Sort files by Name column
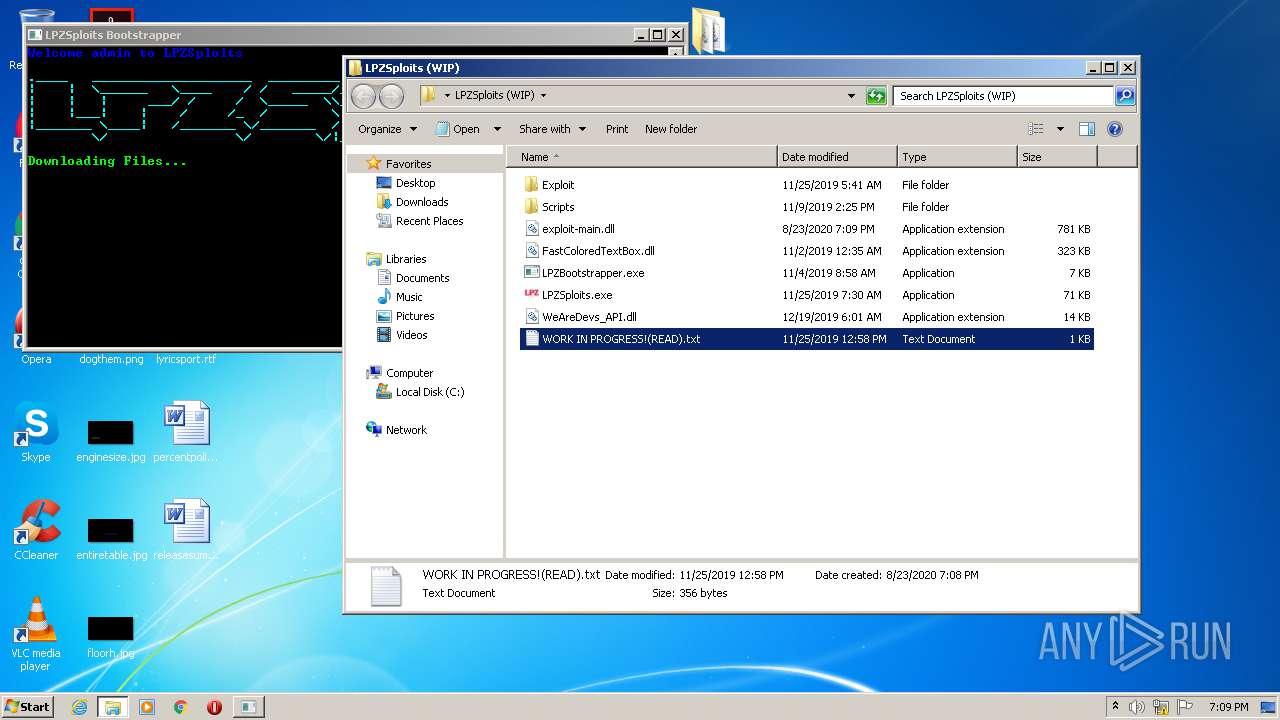 [x=641, y=157]
